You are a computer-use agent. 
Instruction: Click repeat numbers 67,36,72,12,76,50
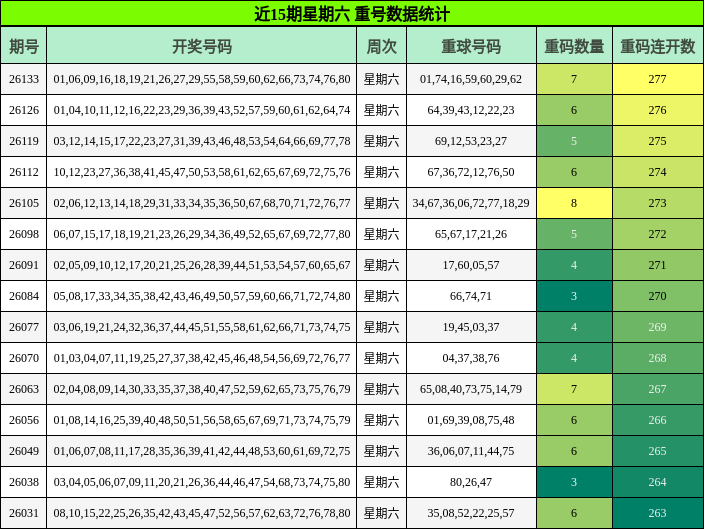[471, 172]
